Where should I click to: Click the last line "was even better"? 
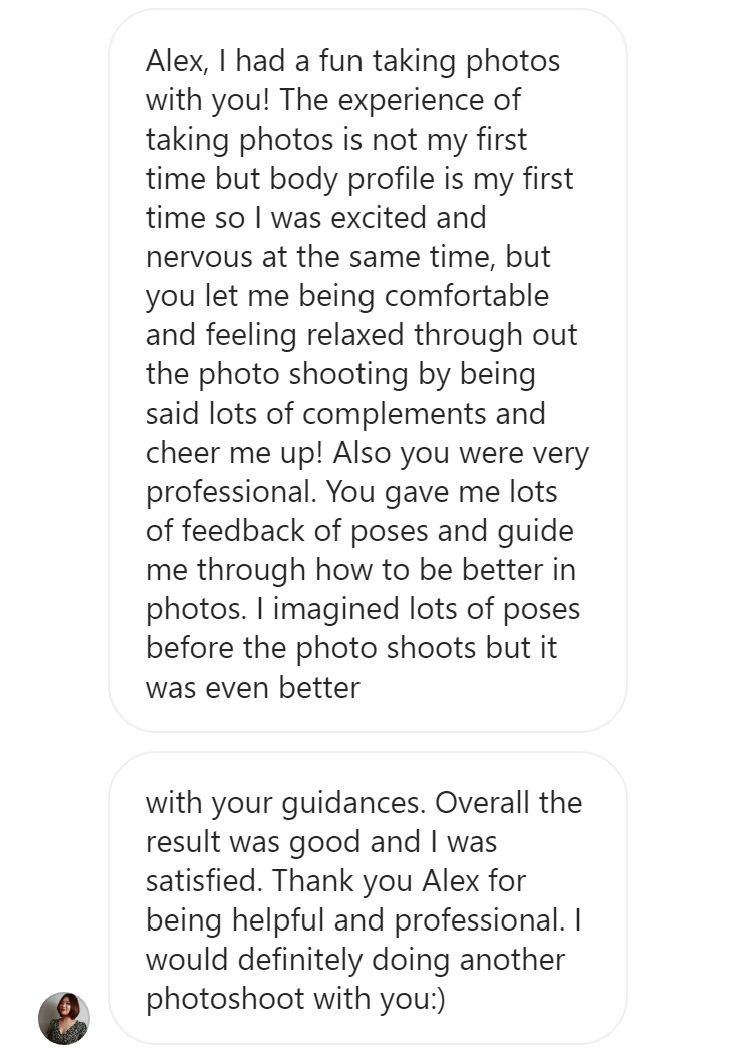click(x=252, y=688)
